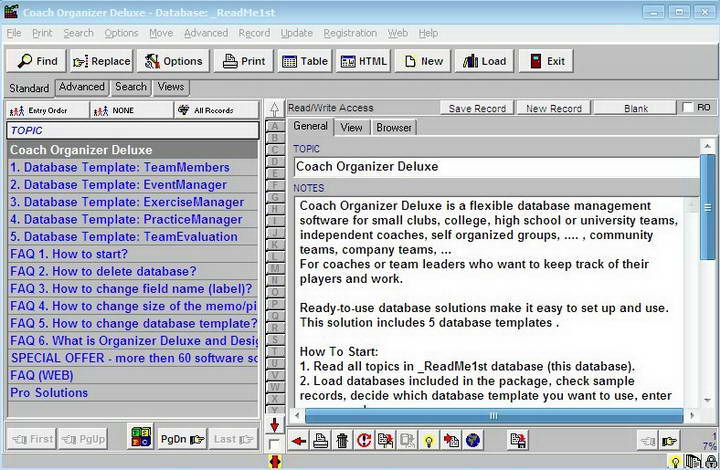Switch to the Views toolbar tab
This screenshot has width=720, height=470.
point(170,87)
